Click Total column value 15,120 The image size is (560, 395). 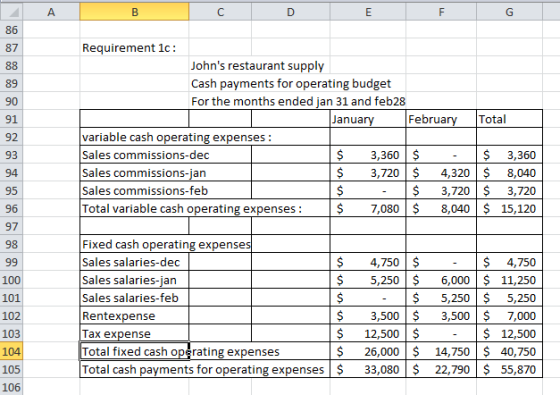point(509,208)
